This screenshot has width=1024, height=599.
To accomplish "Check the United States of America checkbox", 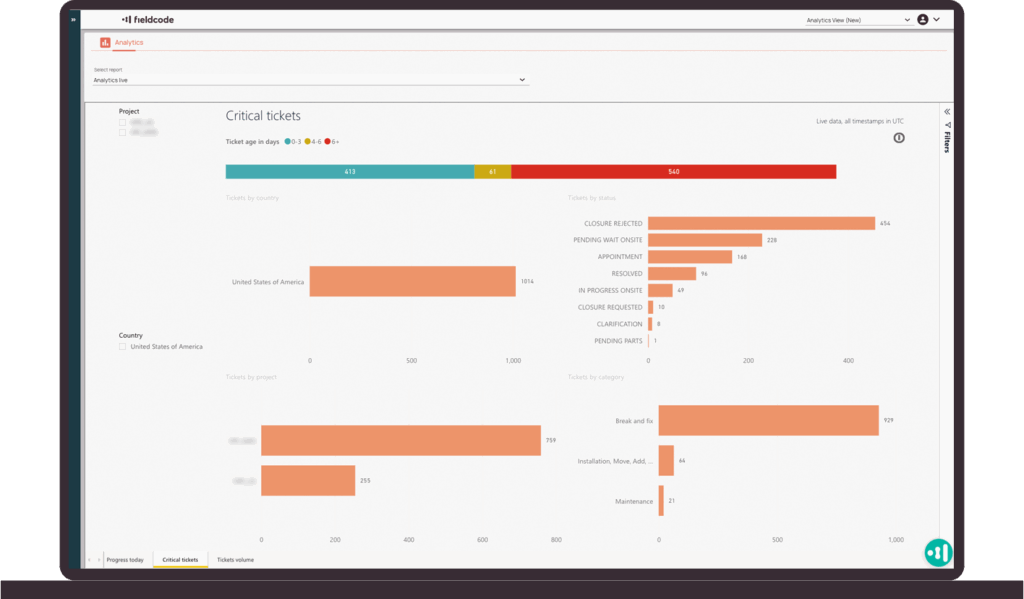I will [122, 347].
